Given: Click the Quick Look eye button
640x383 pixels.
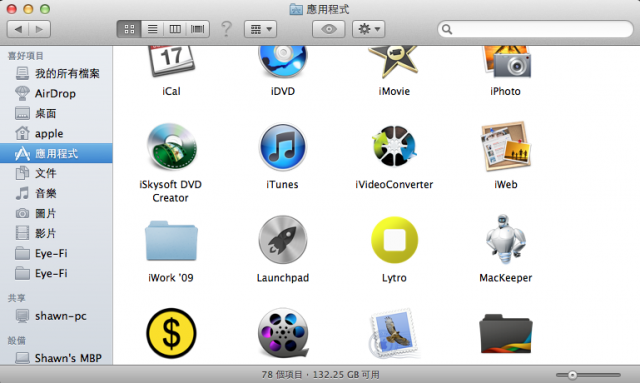Looking at the screenshot, I should click(329, 29).
